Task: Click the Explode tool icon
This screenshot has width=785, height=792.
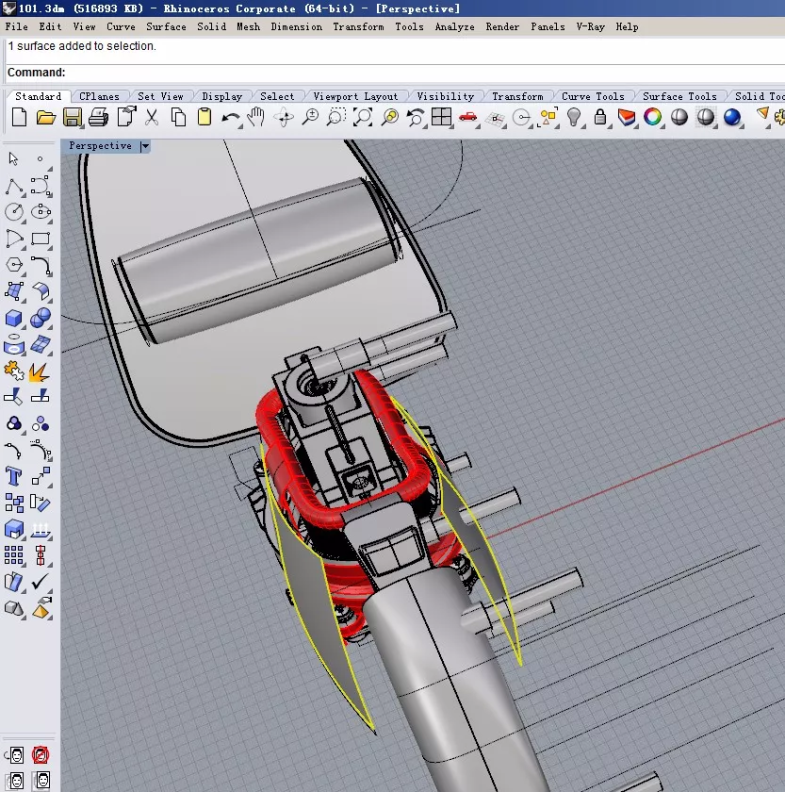Action: click(40, 372)
